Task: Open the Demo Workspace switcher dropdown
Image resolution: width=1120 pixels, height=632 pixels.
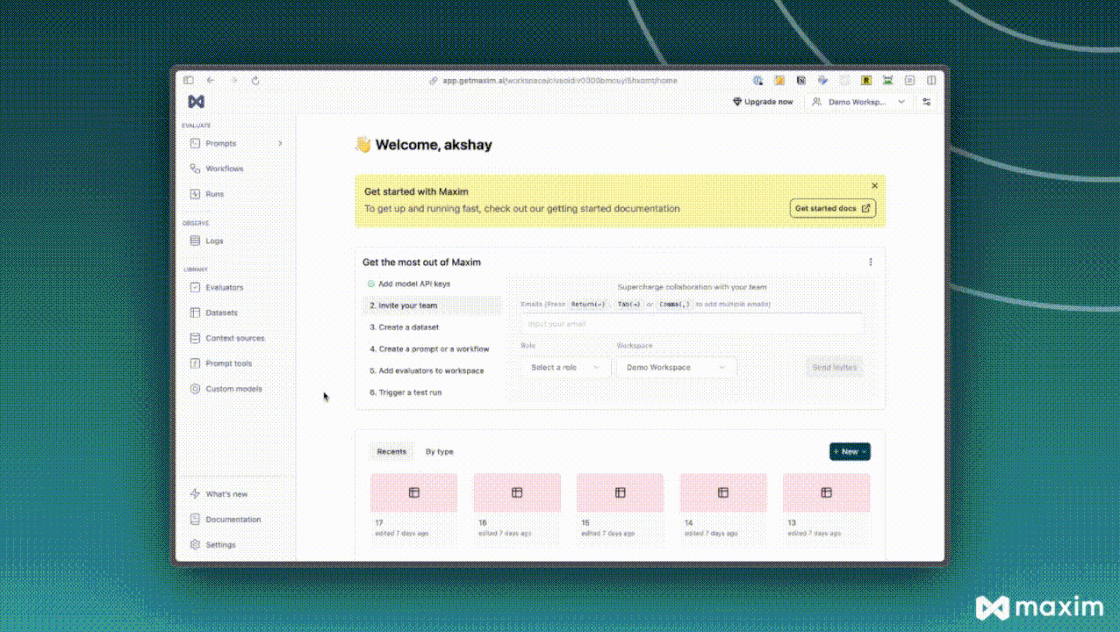Action: pos(859,102)
